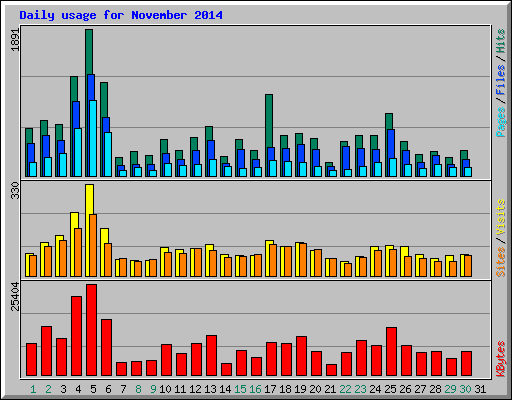Image resolution: width=512 pixels, height=400 pixels.
Task: Click day label 10 on the x-axis
Action: (165, 389)
